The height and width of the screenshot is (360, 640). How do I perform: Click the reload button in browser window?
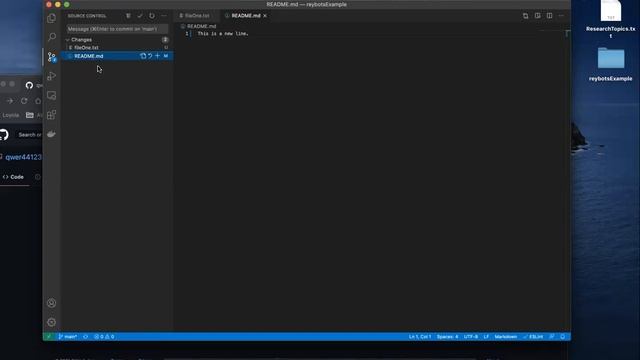(24, 101)
